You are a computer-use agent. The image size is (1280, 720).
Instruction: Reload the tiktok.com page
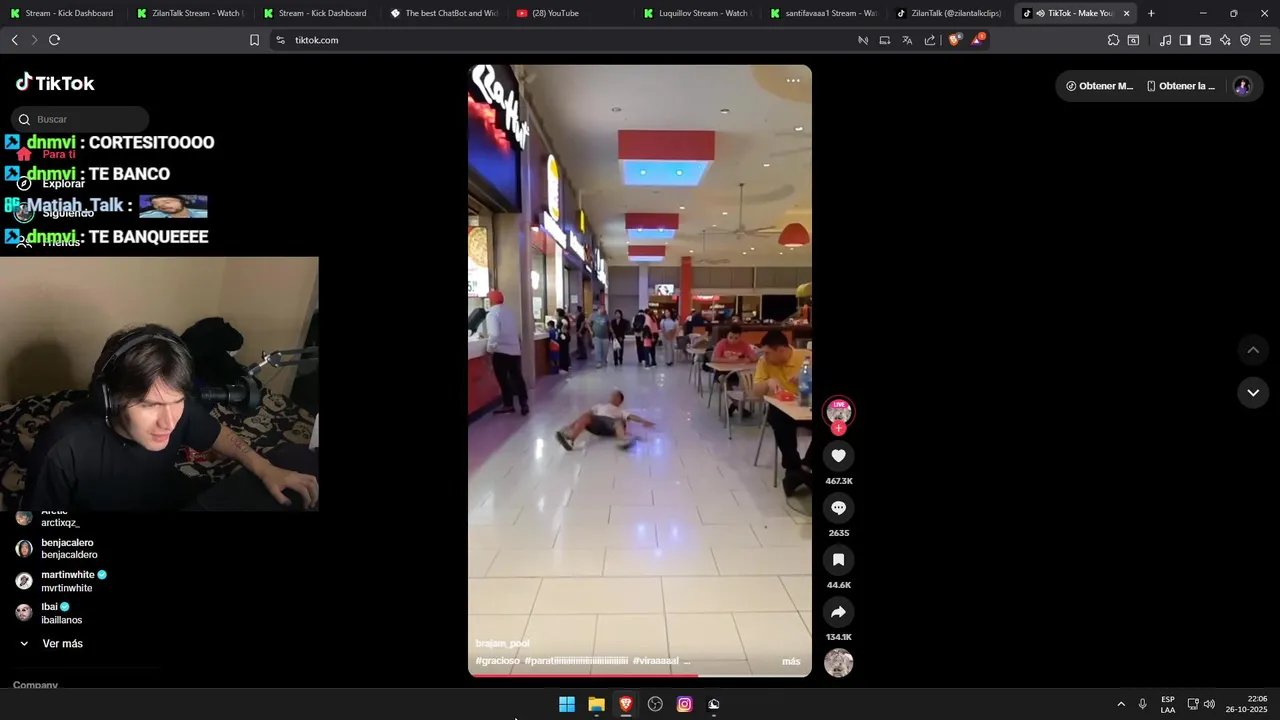(x=54, y=40)
